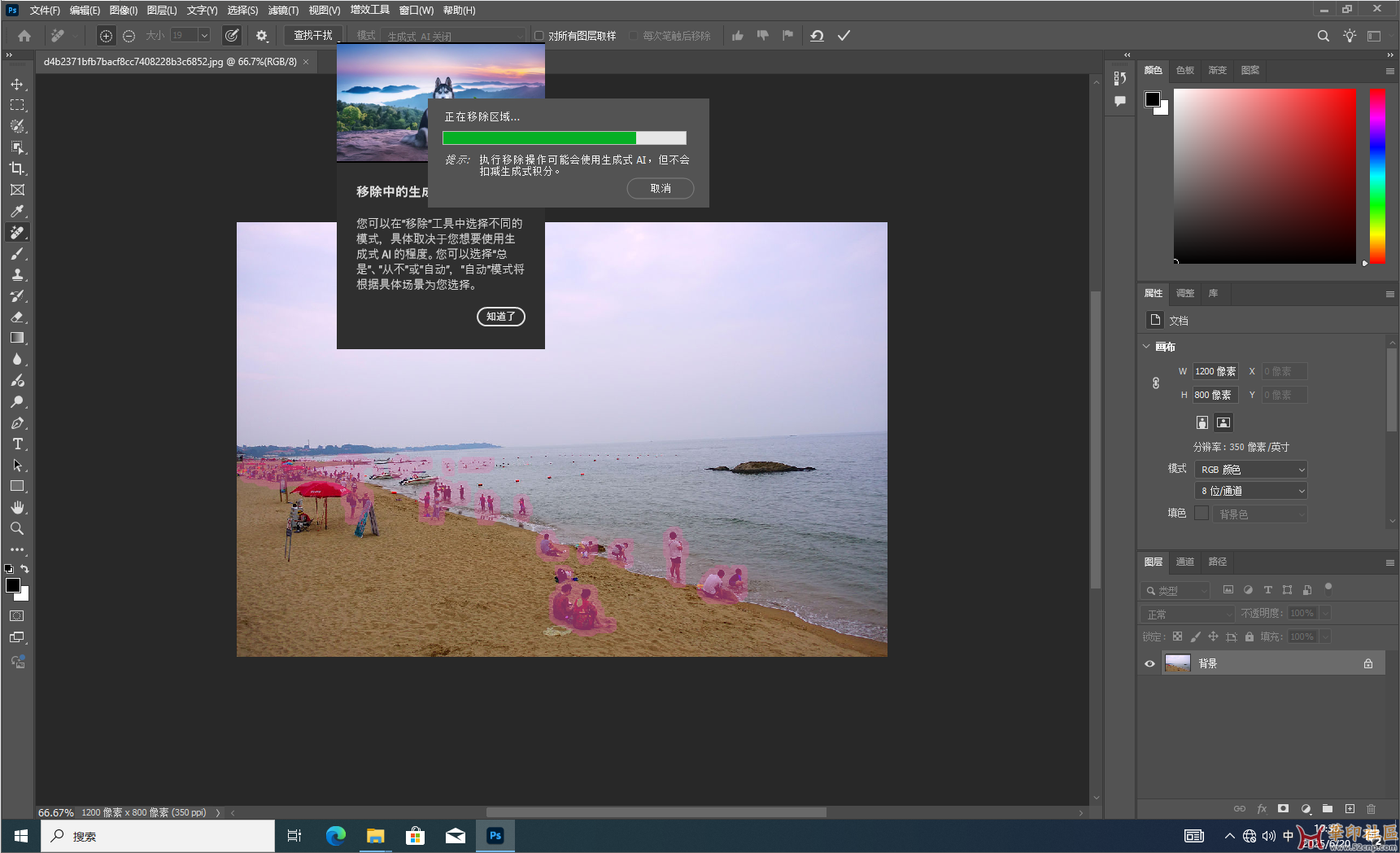1400x853 pixels.
Task: Open the search magnifier icon at top right
Action: click(x=1324, y=36)
